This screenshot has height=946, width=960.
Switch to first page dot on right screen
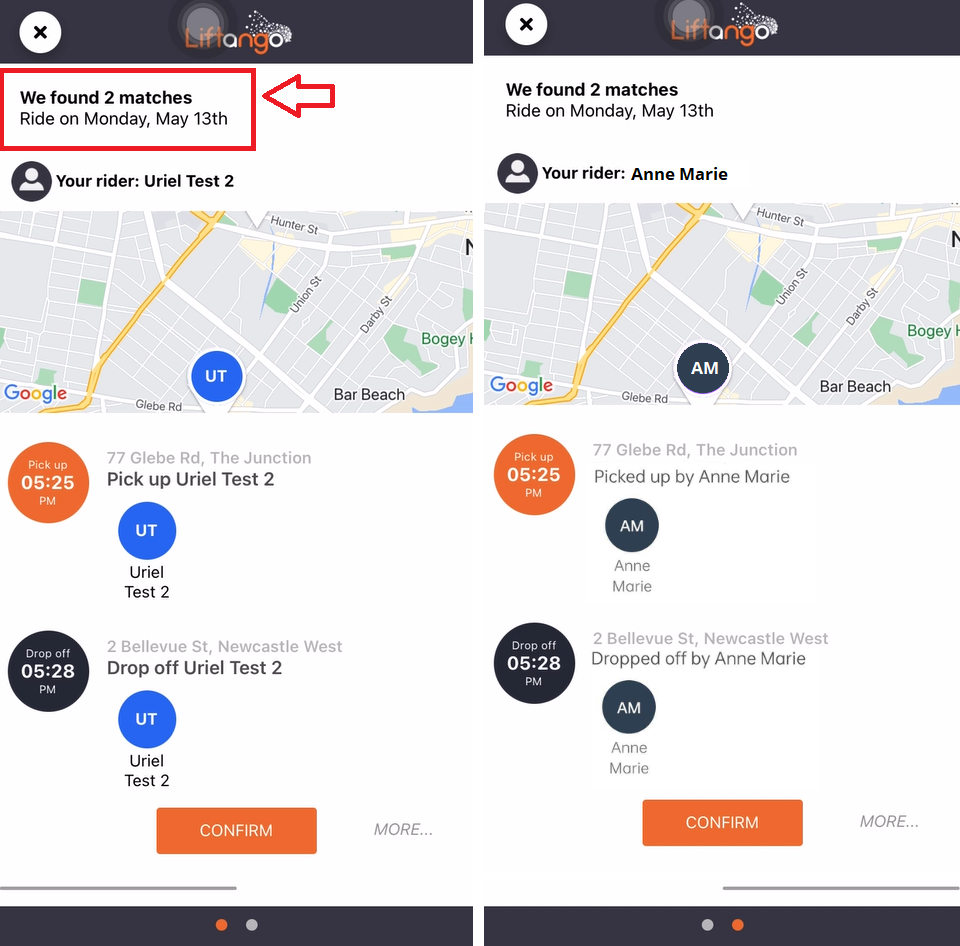[x=707, y=925]
